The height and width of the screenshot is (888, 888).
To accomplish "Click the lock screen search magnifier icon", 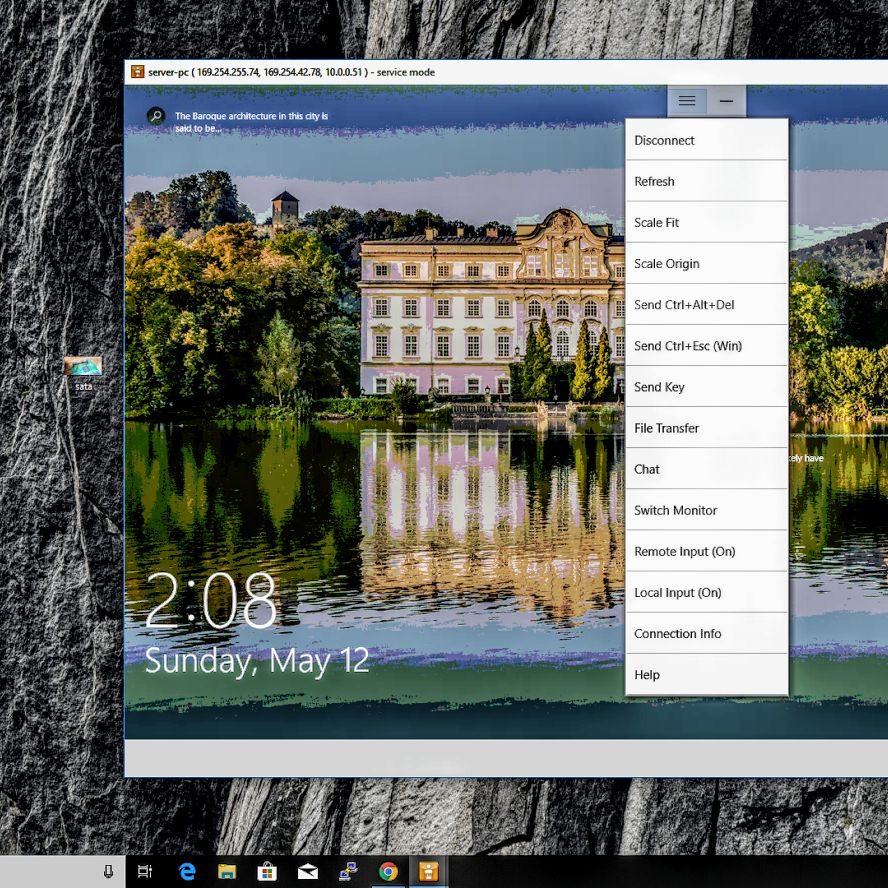I will [156, 116].
